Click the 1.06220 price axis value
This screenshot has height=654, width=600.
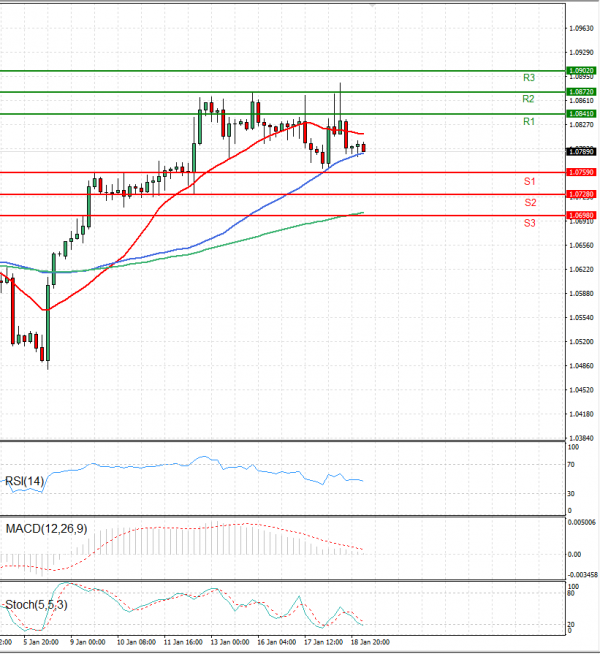pos(582,269)
